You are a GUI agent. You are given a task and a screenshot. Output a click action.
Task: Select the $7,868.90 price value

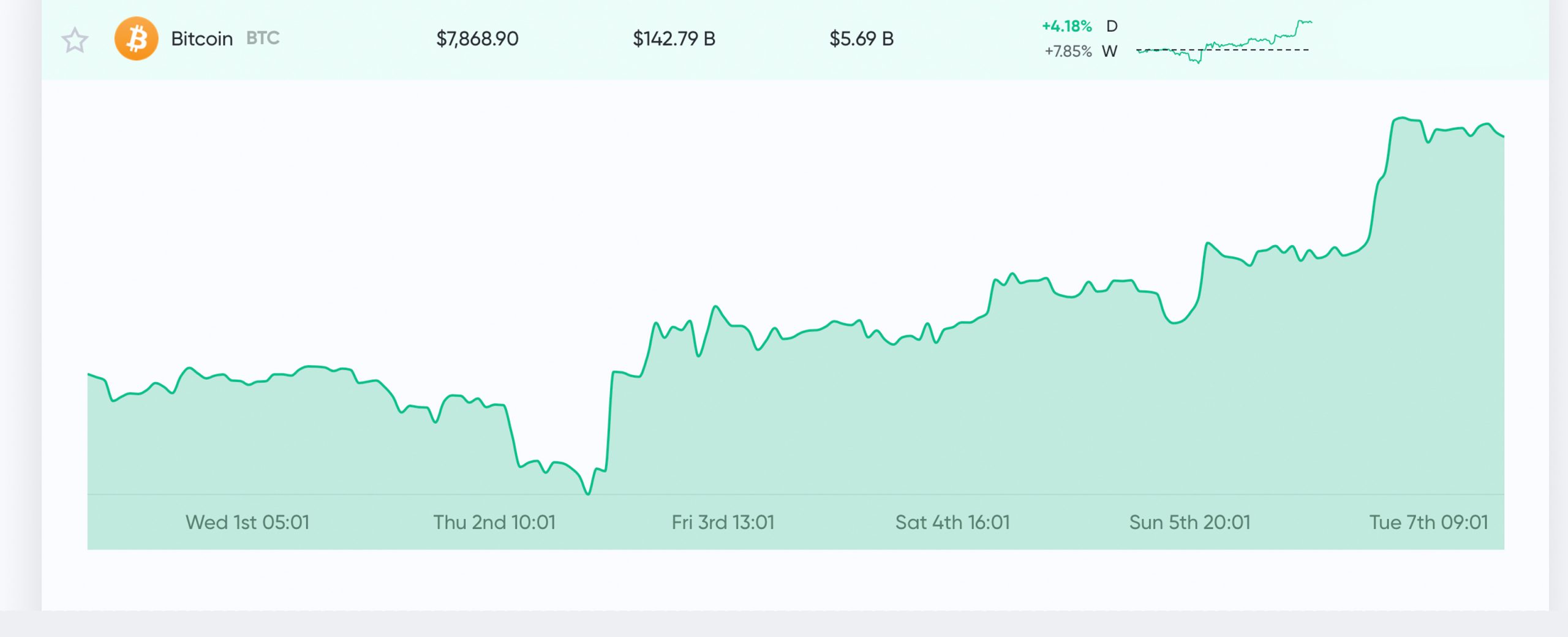pos(477,39)
